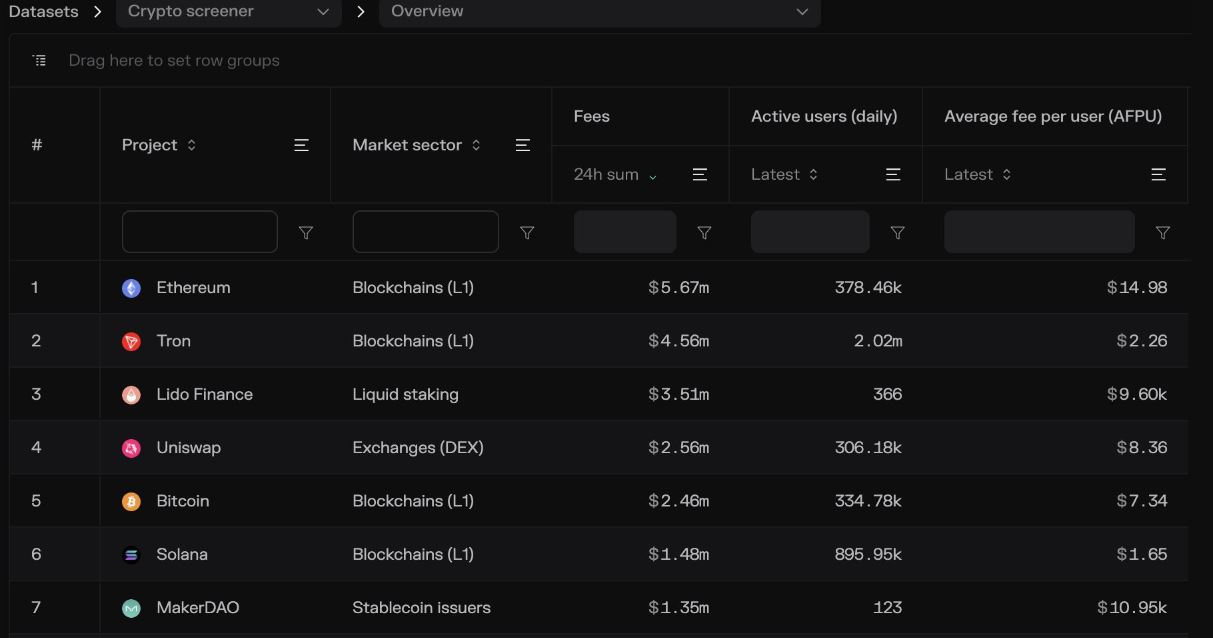Viewport: 1213px width, 638px height.
Task: Focus the Project filter text field
Action: [200, 232]
